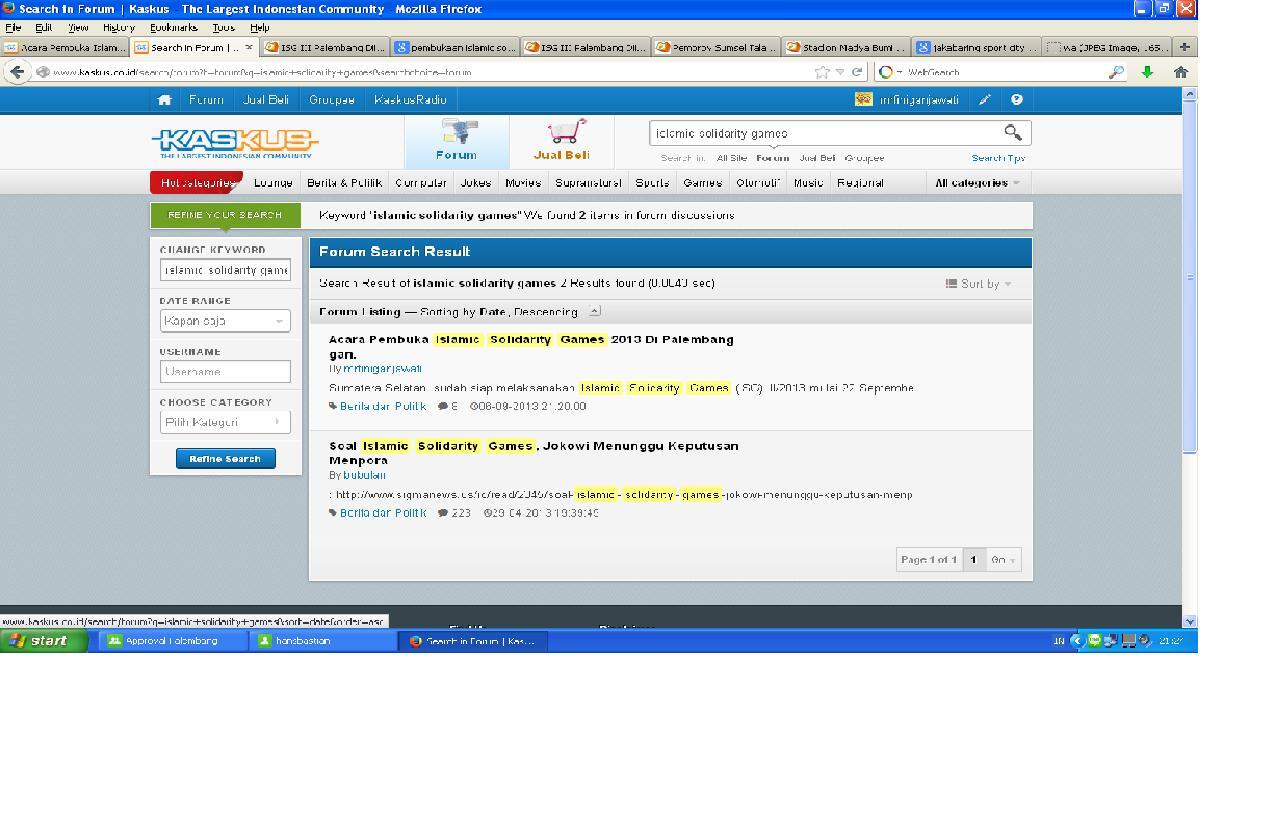Open the Pilih Kategori category dropdown
This screenshot has height=832, width=1280.
tap(225, 422)
